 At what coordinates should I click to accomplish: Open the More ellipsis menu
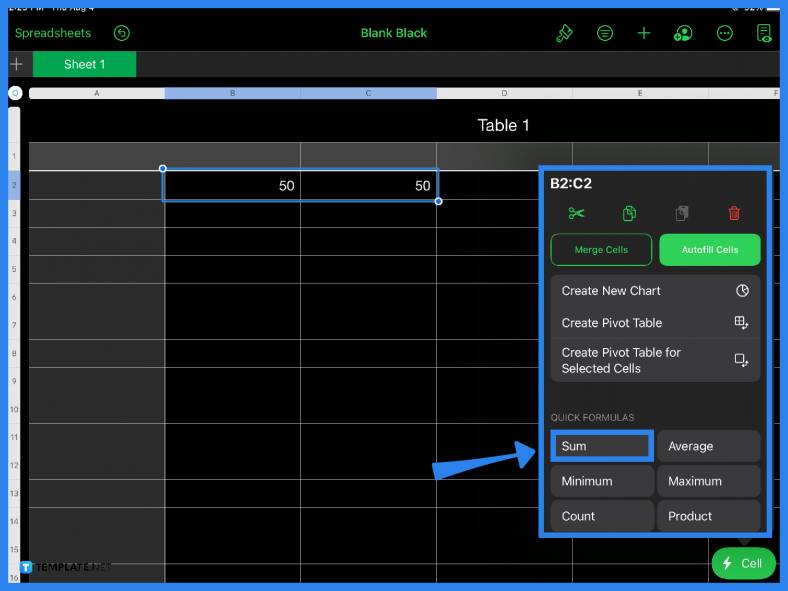725,33
